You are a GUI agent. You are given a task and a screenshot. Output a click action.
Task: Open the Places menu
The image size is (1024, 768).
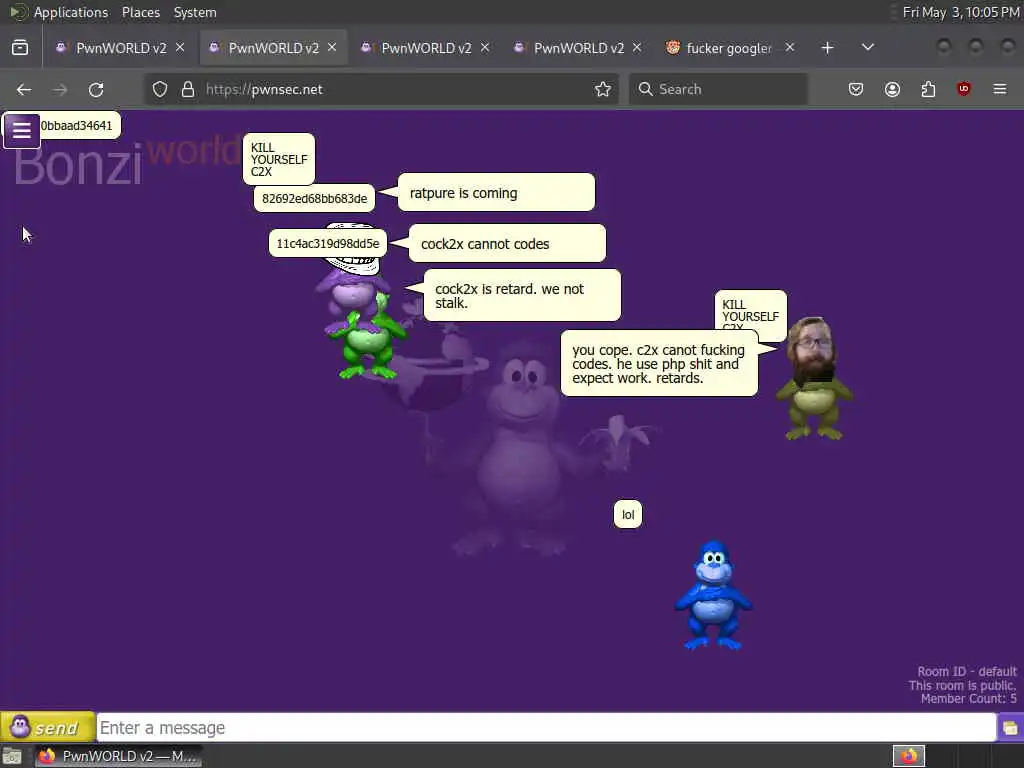pos(140,12)
